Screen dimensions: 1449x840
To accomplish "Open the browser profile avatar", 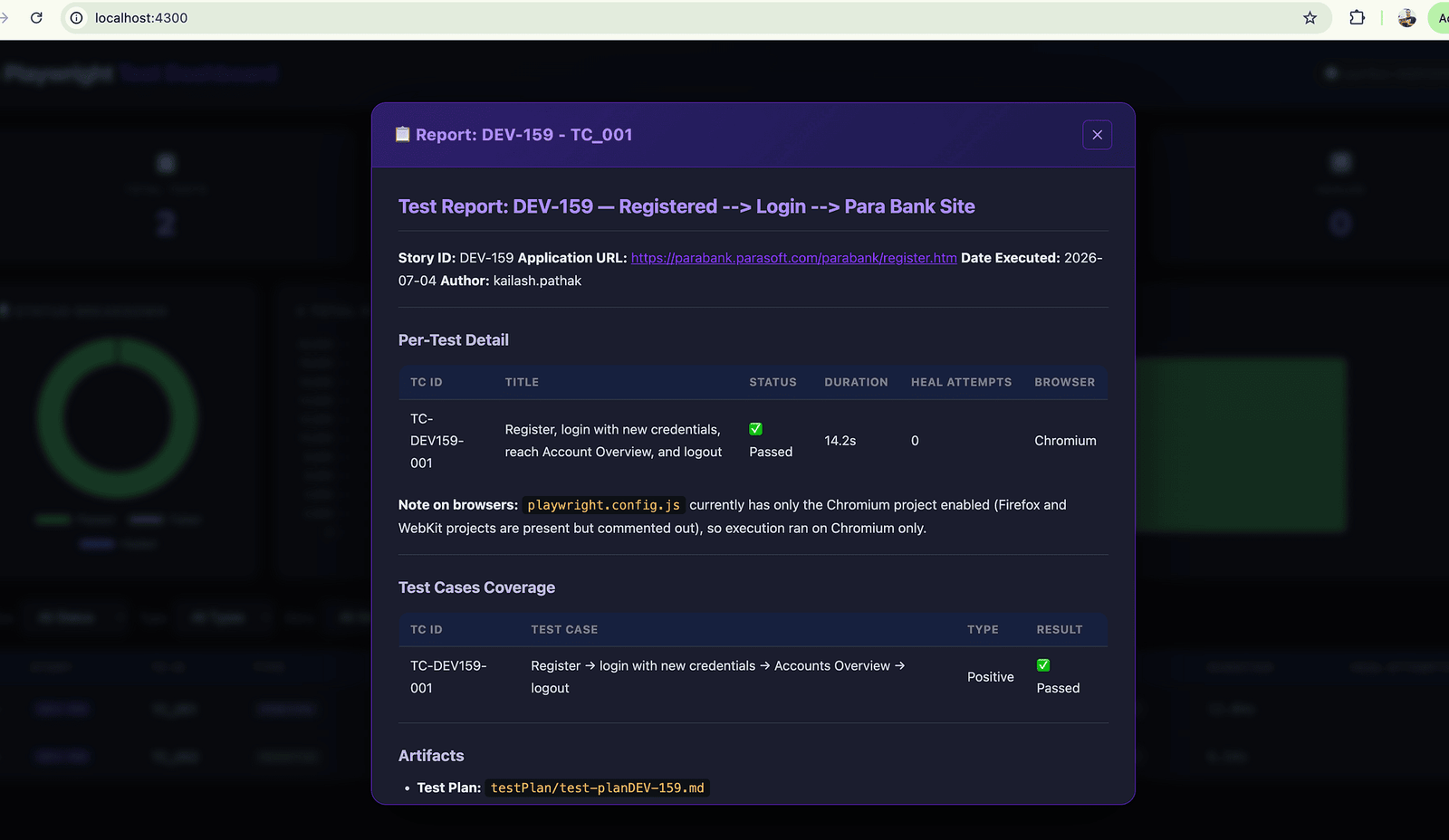I will [x=1406, y=17].
